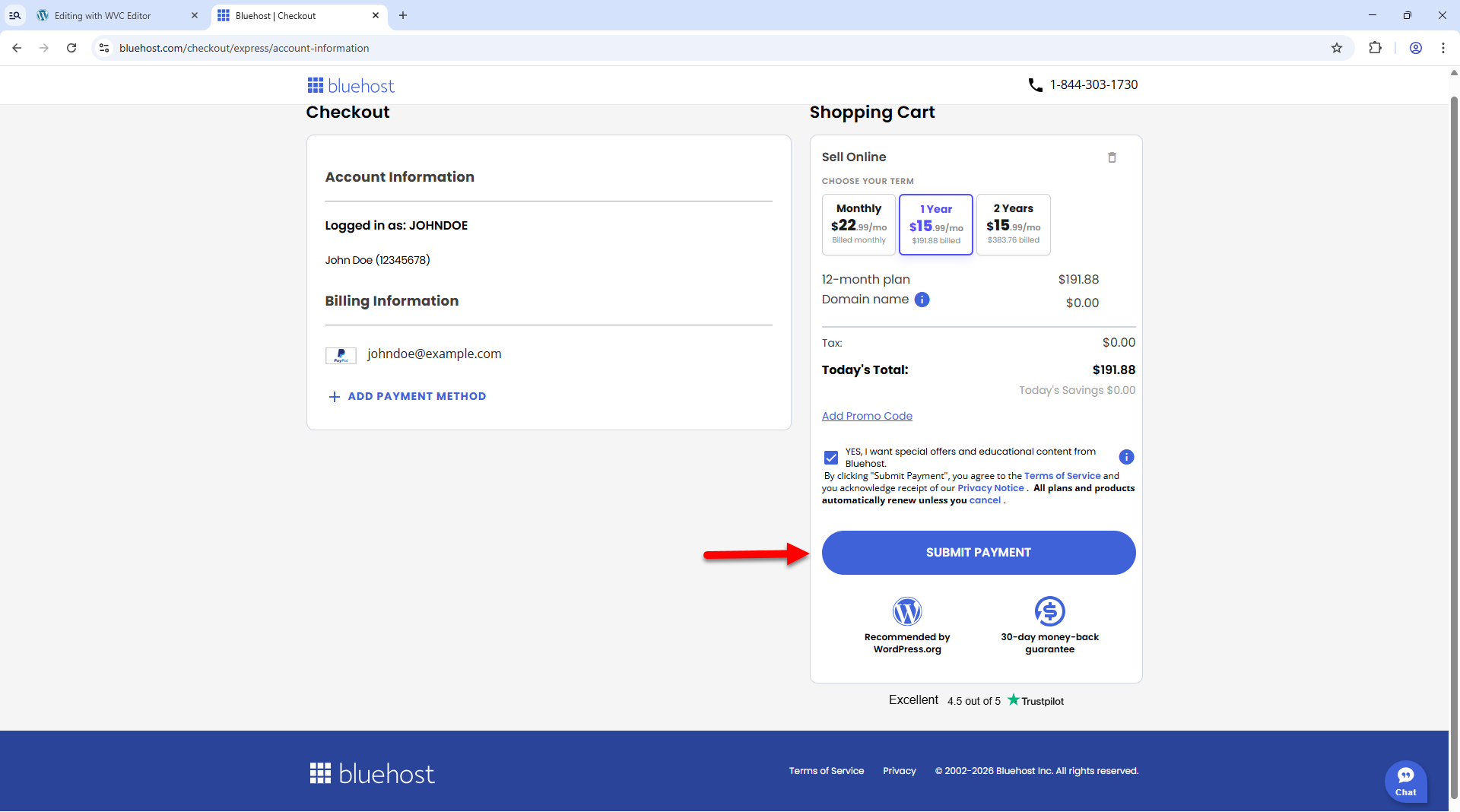
Task: Open the info icon beside special offers
Action: tap(1126, 457)
